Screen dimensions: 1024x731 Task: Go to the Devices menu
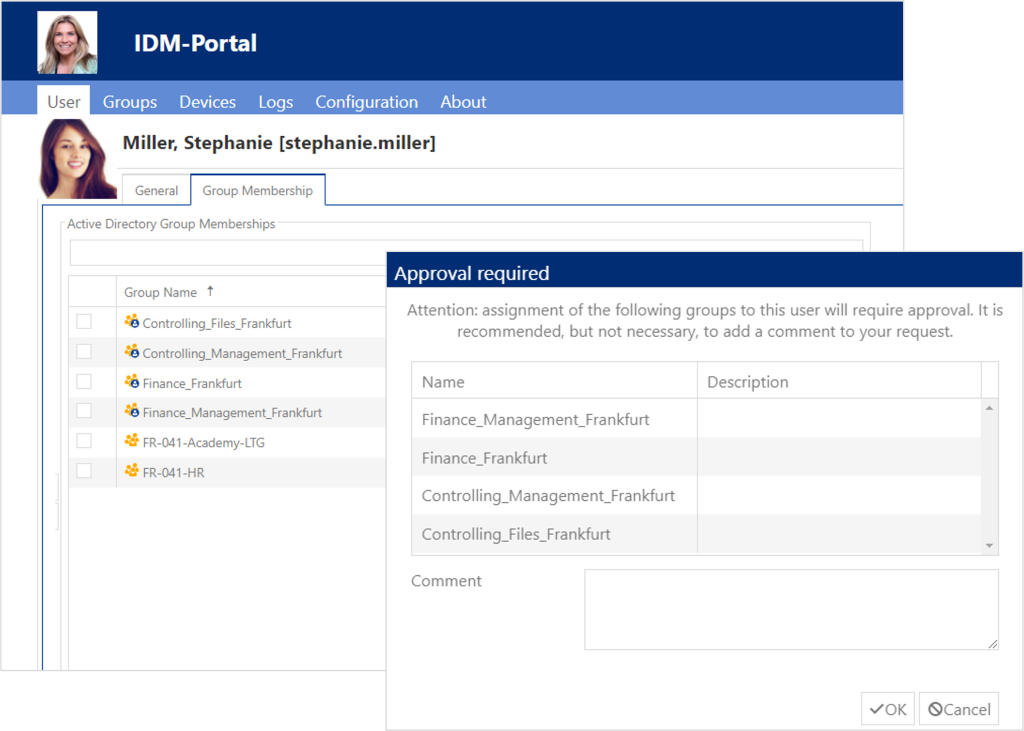point(208,102)
